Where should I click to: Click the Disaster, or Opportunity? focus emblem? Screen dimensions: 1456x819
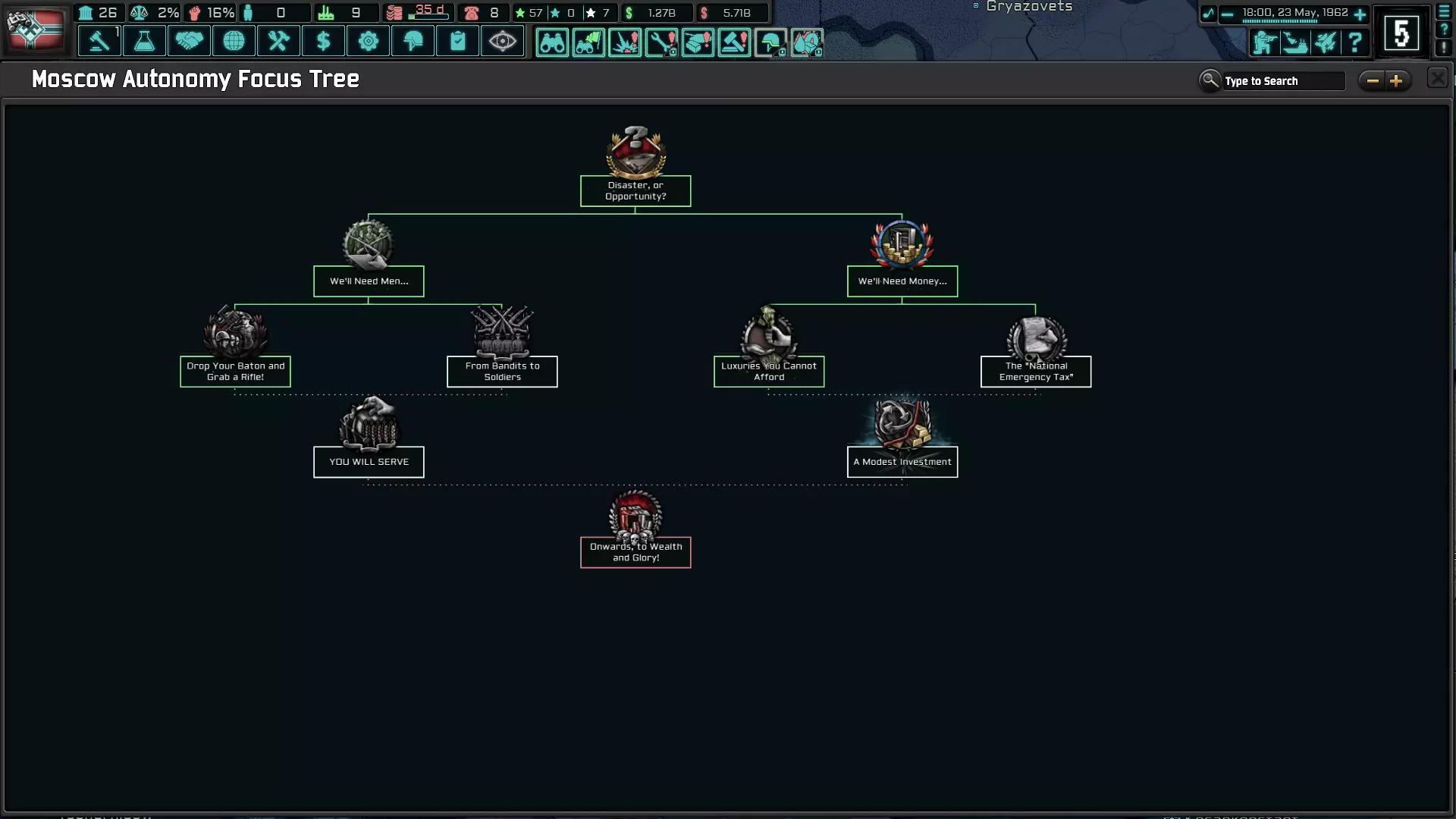point(635,151)
